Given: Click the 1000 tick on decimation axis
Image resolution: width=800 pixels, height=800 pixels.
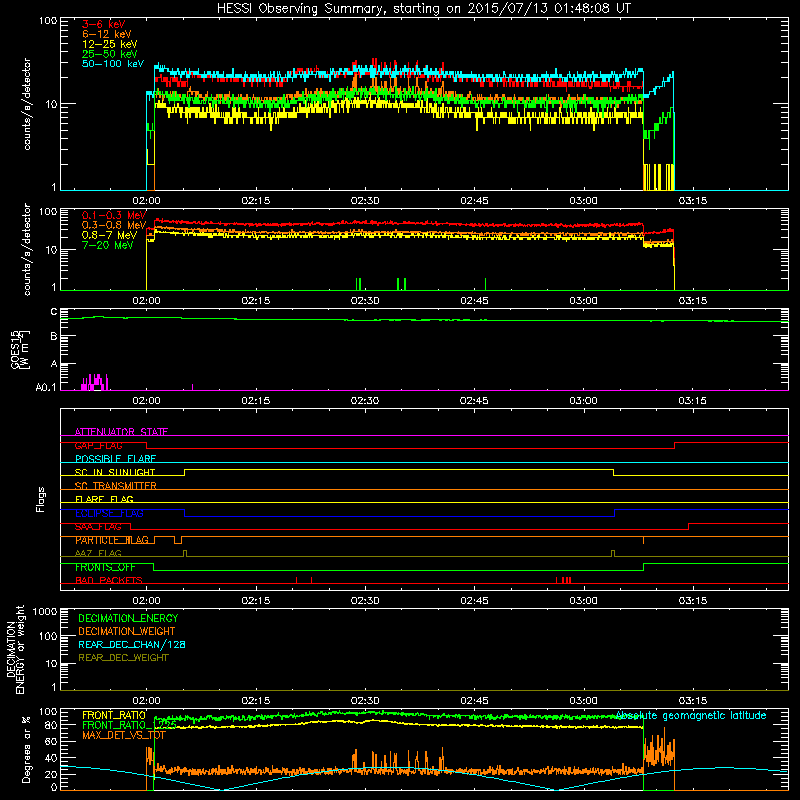Looking at the screenshot, I should coord(45,611).
